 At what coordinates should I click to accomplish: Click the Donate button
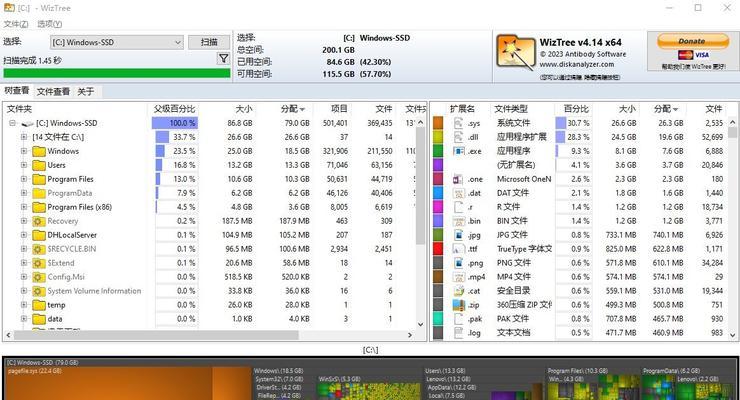[692, 42]
